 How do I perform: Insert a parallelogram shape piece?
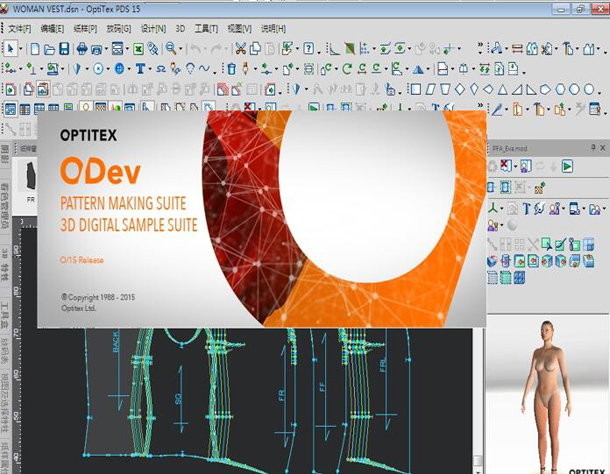pos(430,90)
